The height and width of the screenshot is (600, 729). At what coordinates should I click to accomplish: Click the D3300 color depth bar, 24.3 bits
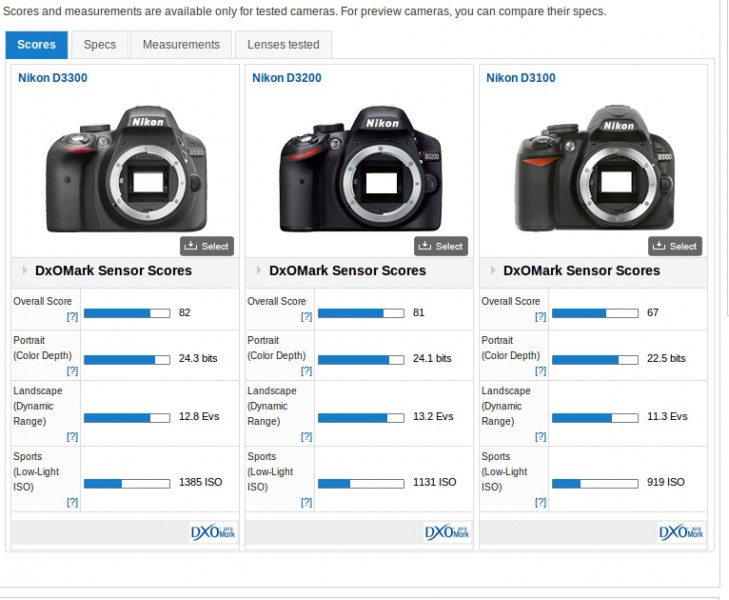click(127, 360)
